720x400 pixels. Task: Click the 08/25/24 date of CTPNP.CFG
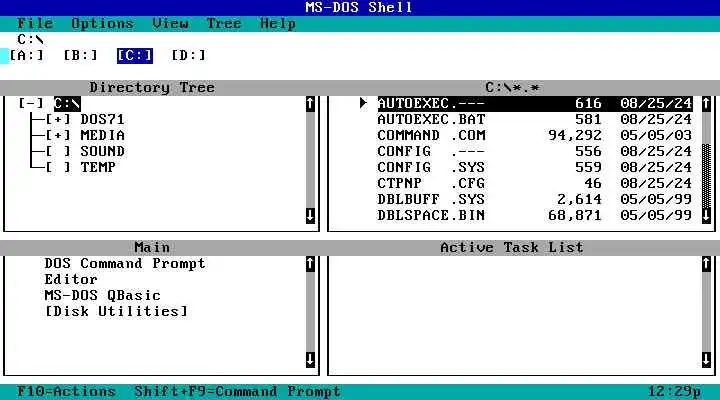[656, 183]
